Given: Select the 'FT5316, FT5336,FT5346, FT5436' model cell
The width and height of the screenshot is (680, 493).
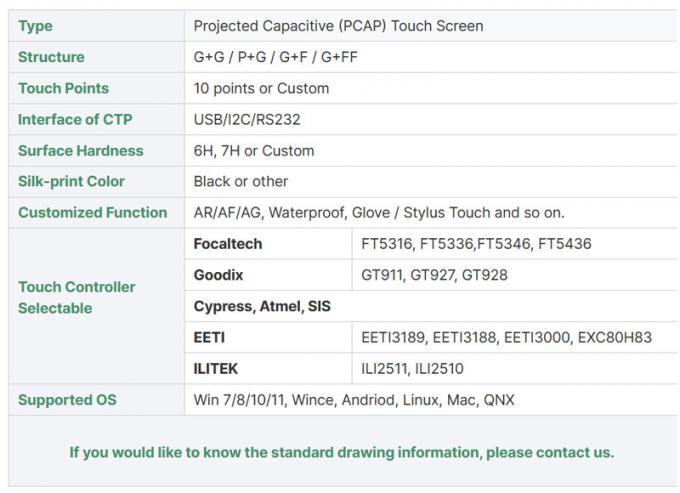Looking at the screenshot, I should (x=476, y=244).
